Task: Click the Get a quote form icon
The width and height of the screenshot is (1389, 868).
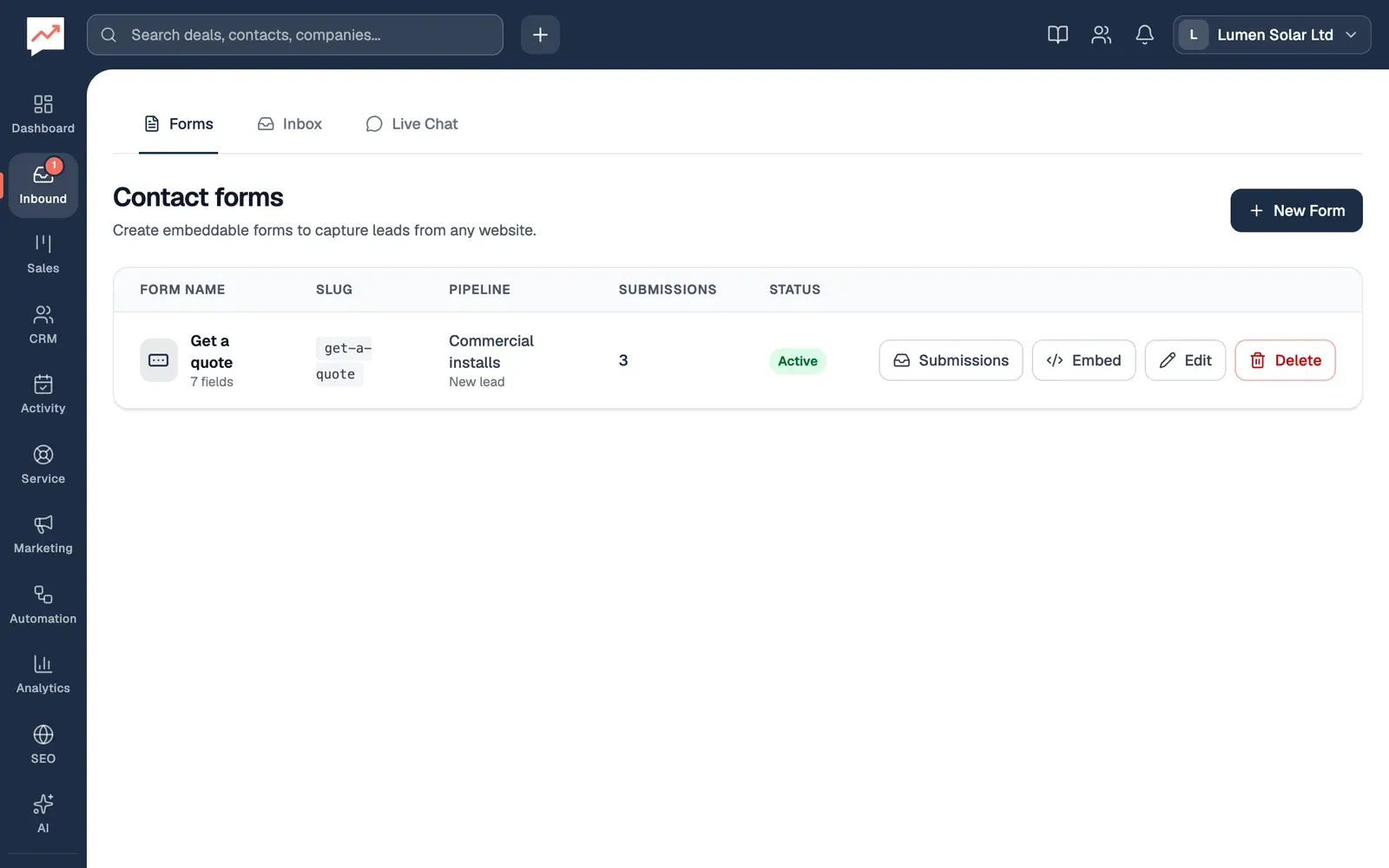Action: pyautogui.click(x=159, y=360)
